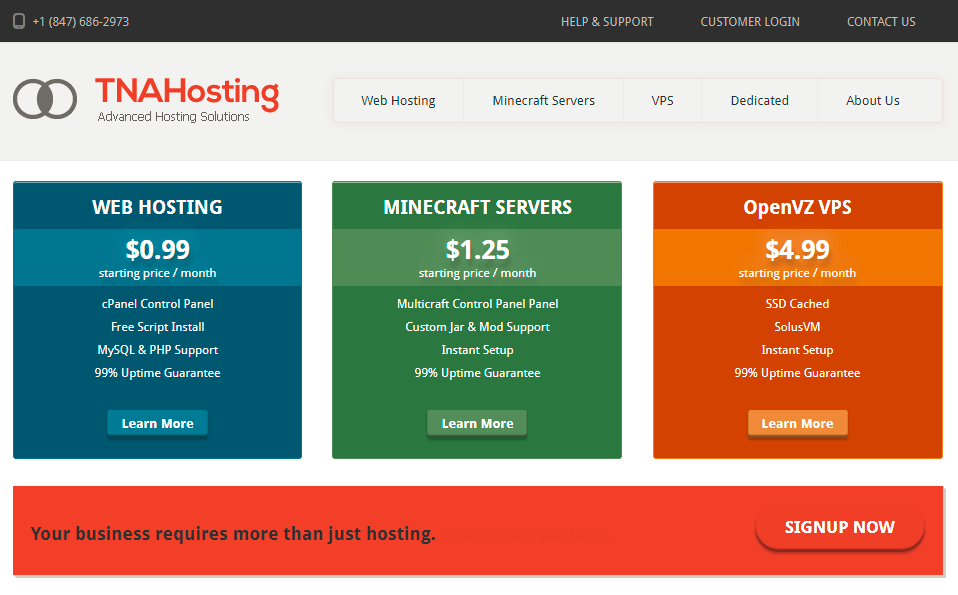Click the Free Script Install feature
The image size is (958, 595).
click(158, 327)
